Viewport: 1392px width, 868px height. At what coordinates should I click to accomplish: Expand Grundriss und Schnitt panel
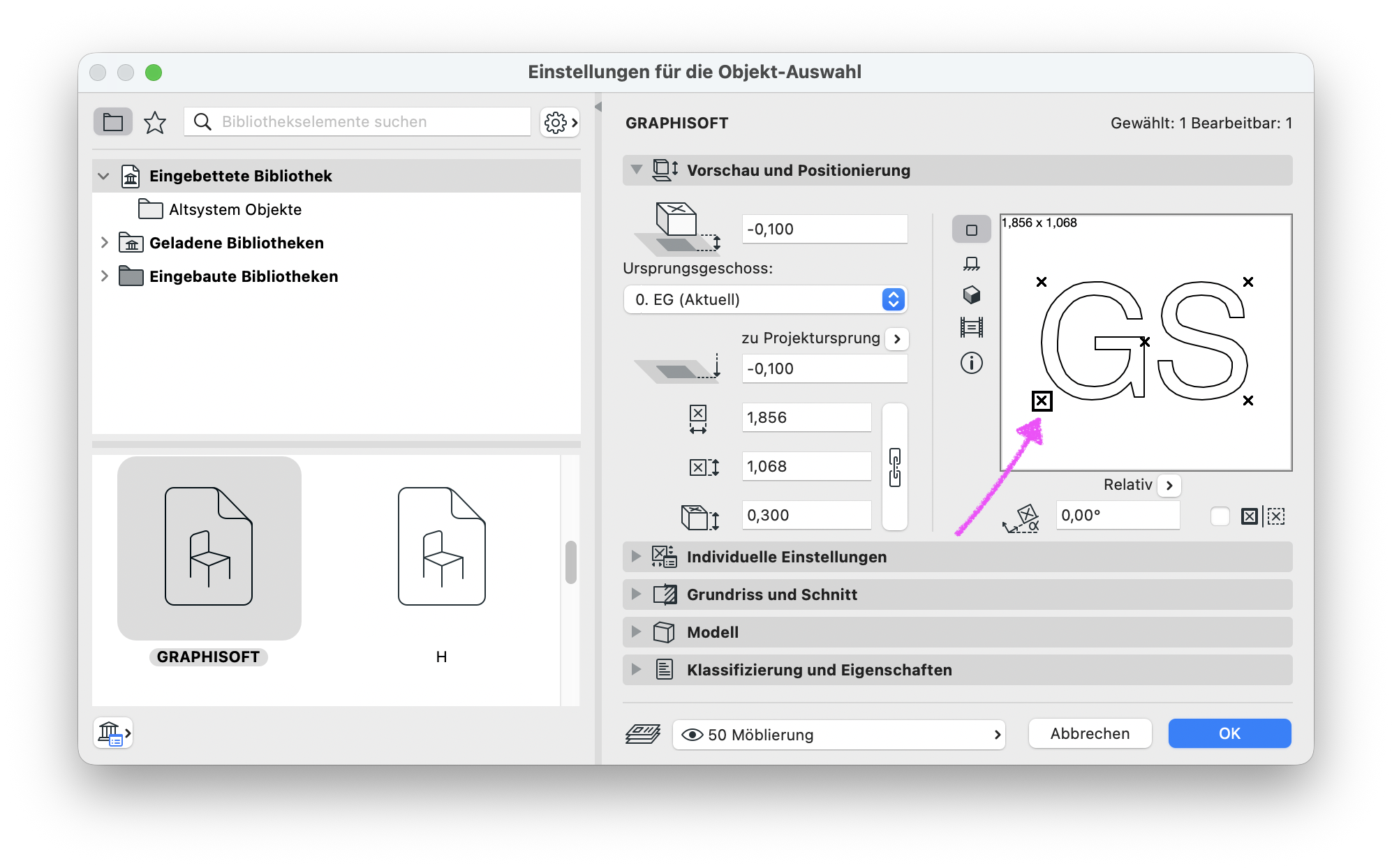pos(636,594)
